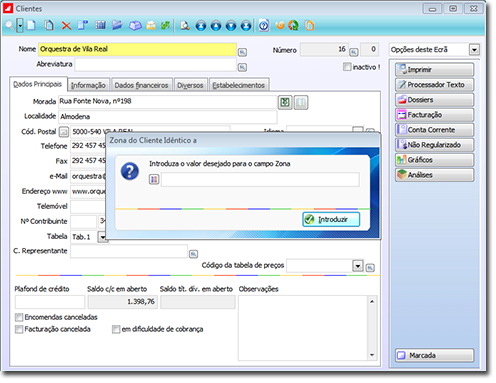
Task: Switch to the Estabelecimentos tab
Action: [x=239, y=85]
